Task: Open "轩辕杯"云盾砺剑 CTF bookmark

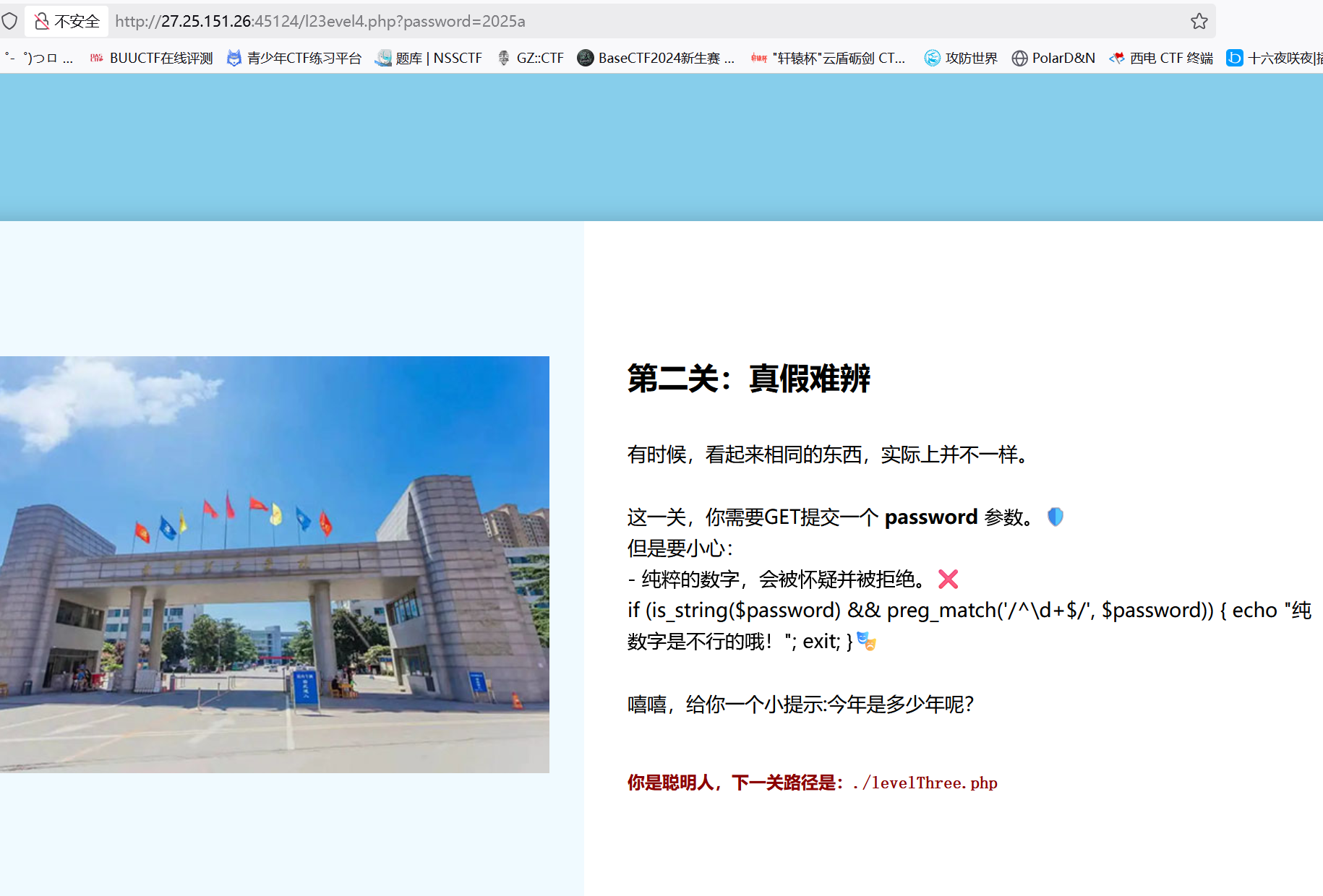Action: 829,58
